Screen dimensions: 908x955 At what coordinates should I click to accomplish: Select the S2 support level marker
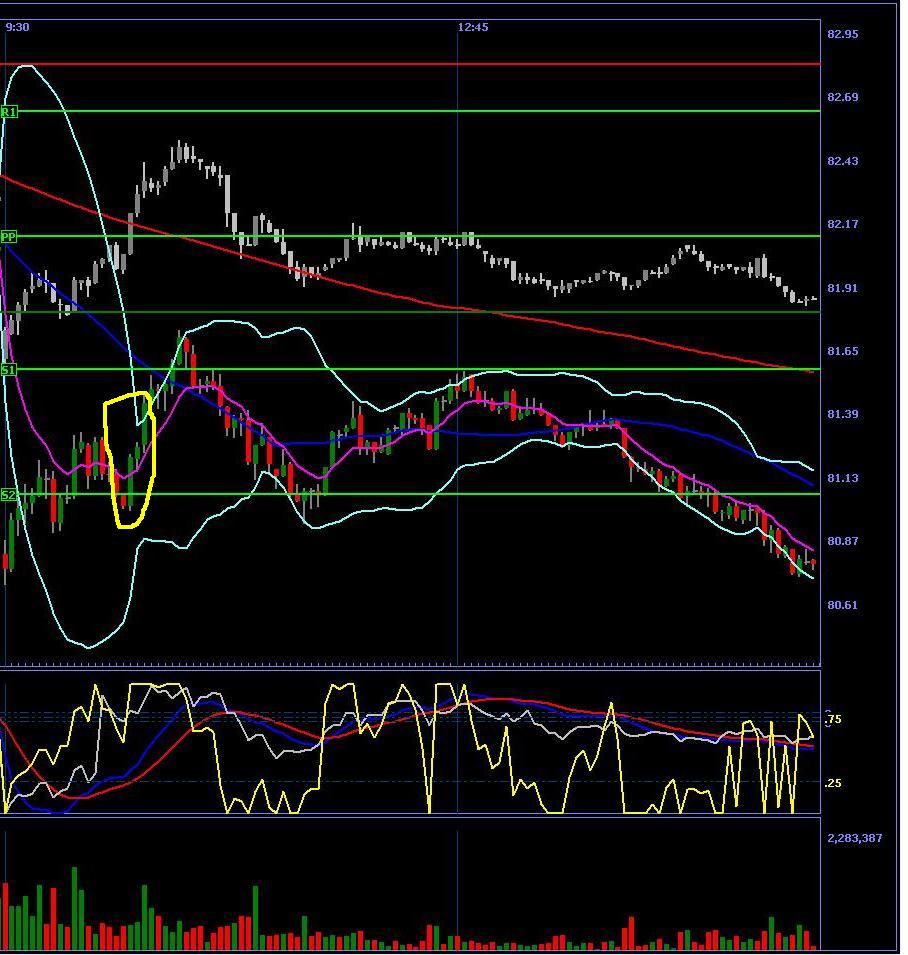click(x=9, y=495)
